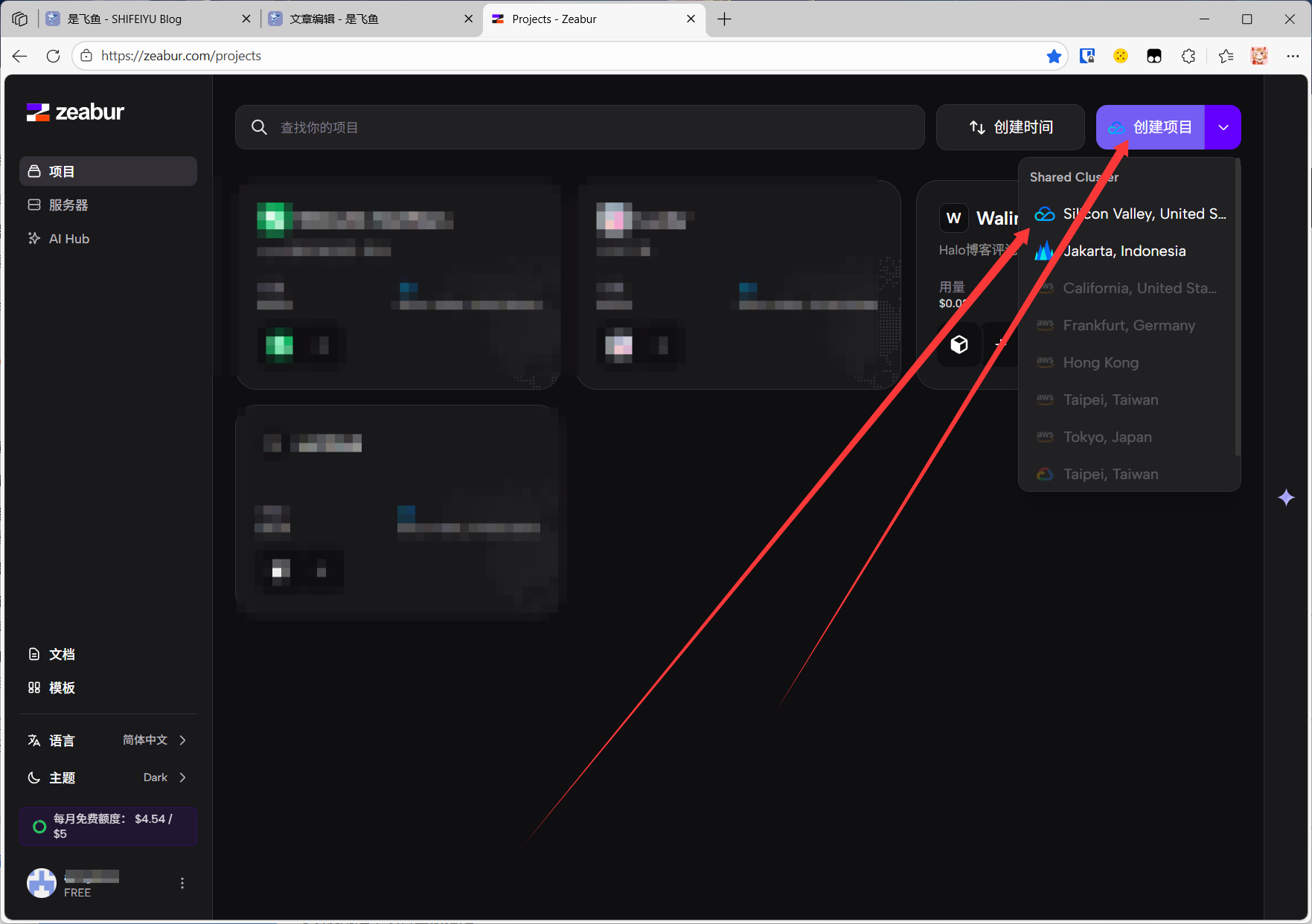The image size is (1312, 924).
Task: Click the monthly free quota indicator
Action: (x=108, y=826)
